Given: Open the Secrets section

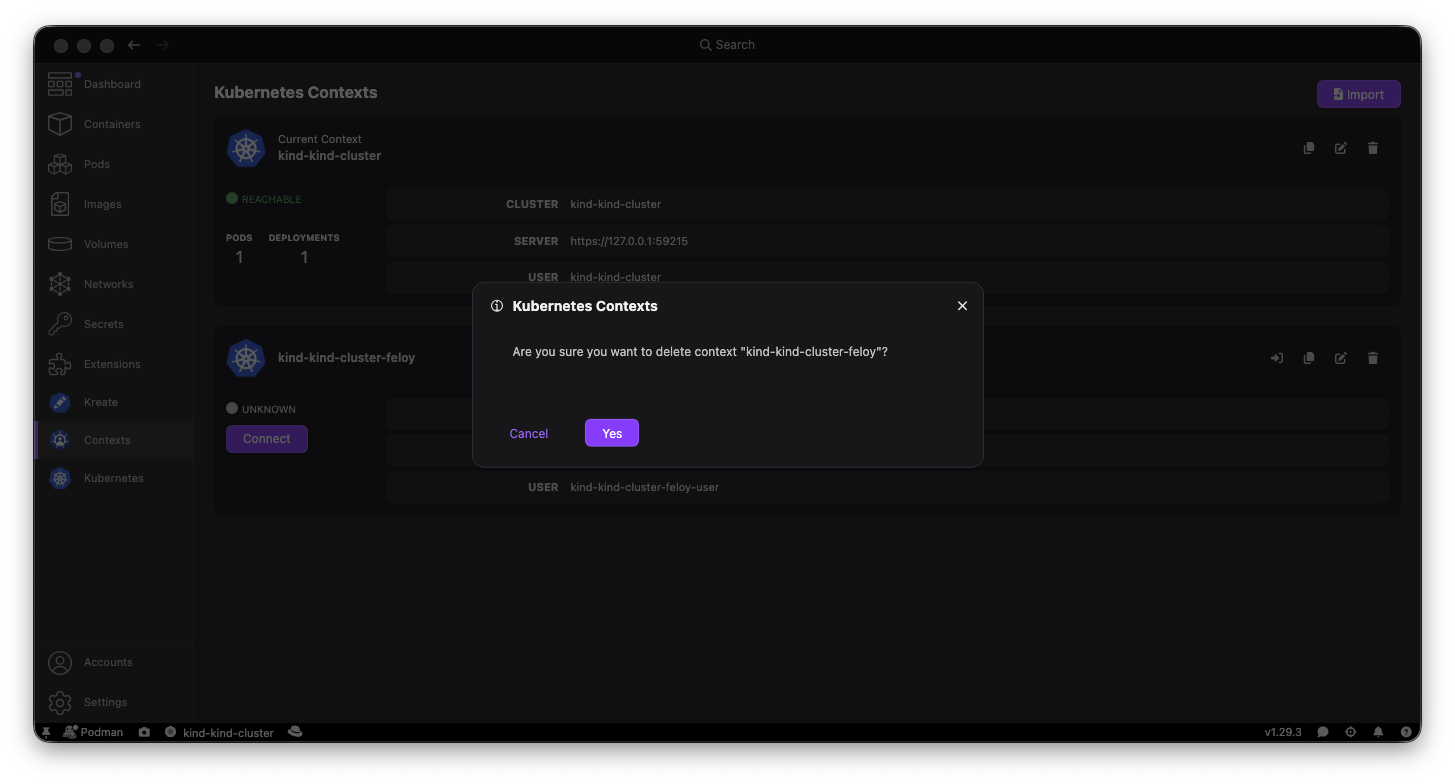Looking at the screenshot, I should click(x=114, y=324).
